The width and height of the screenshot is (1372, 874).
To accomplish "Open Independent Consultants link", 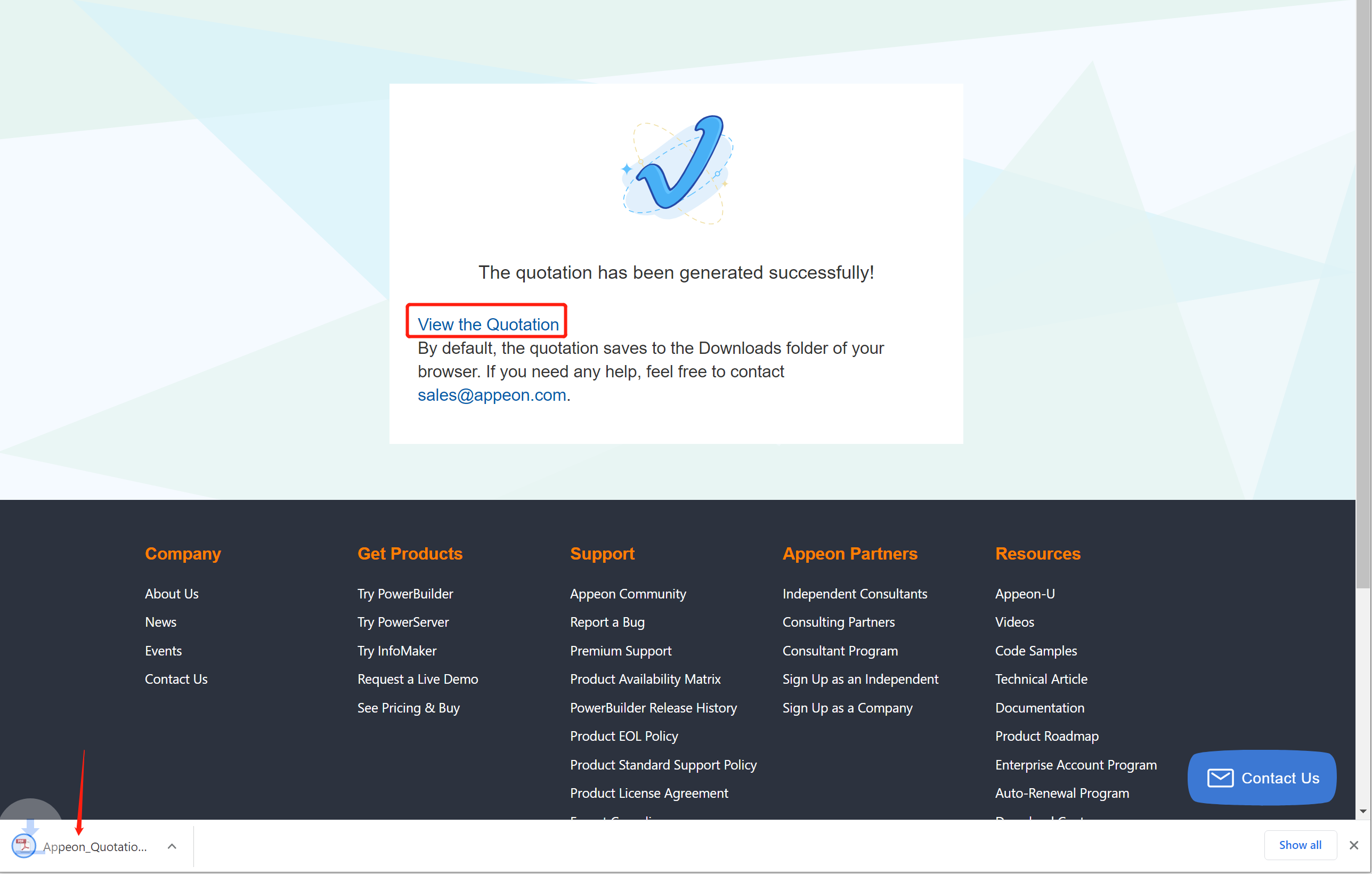I will coord(855,593).
